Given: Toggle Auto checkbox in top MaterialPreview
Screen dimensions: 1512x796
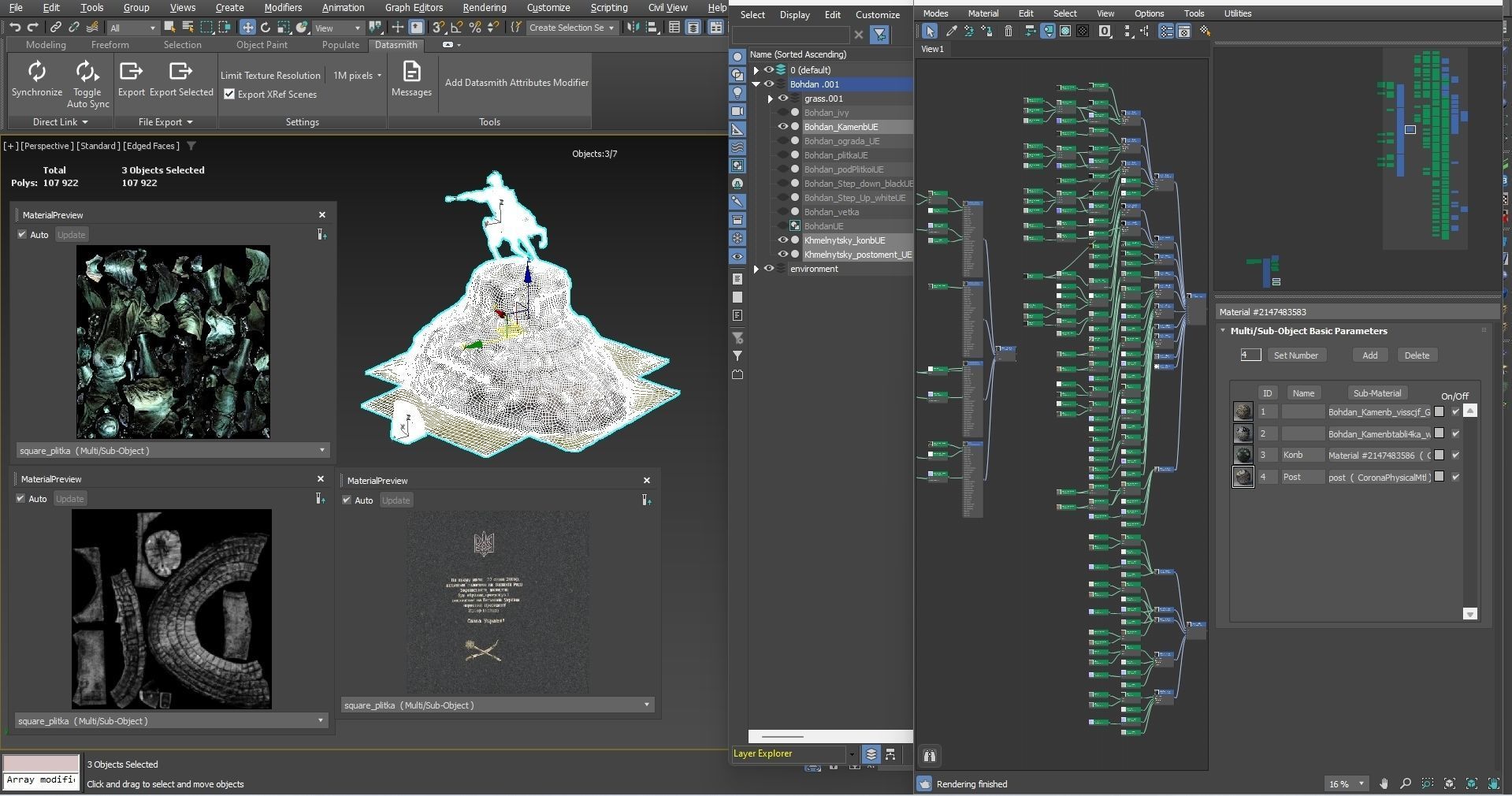Looking at the screenshot, I should [x=22, y=235].
